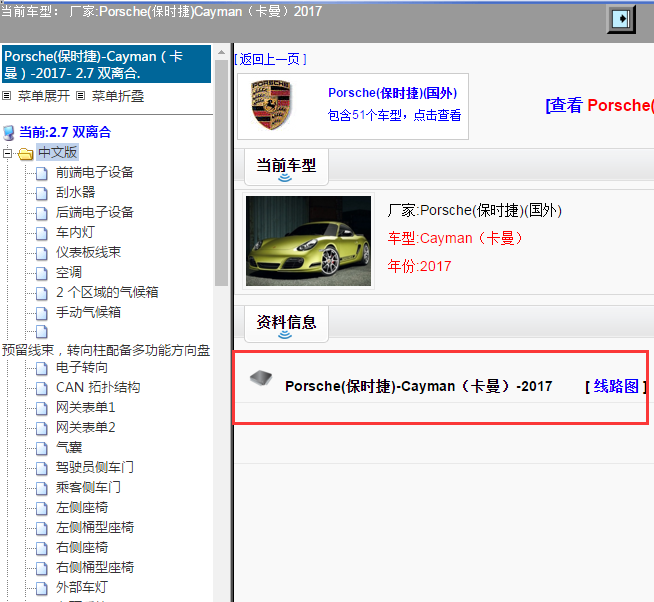Click the page icon for 乘客侧车门
The width and height of the screenshot is (654, 602).
click(x=41, y=489)
